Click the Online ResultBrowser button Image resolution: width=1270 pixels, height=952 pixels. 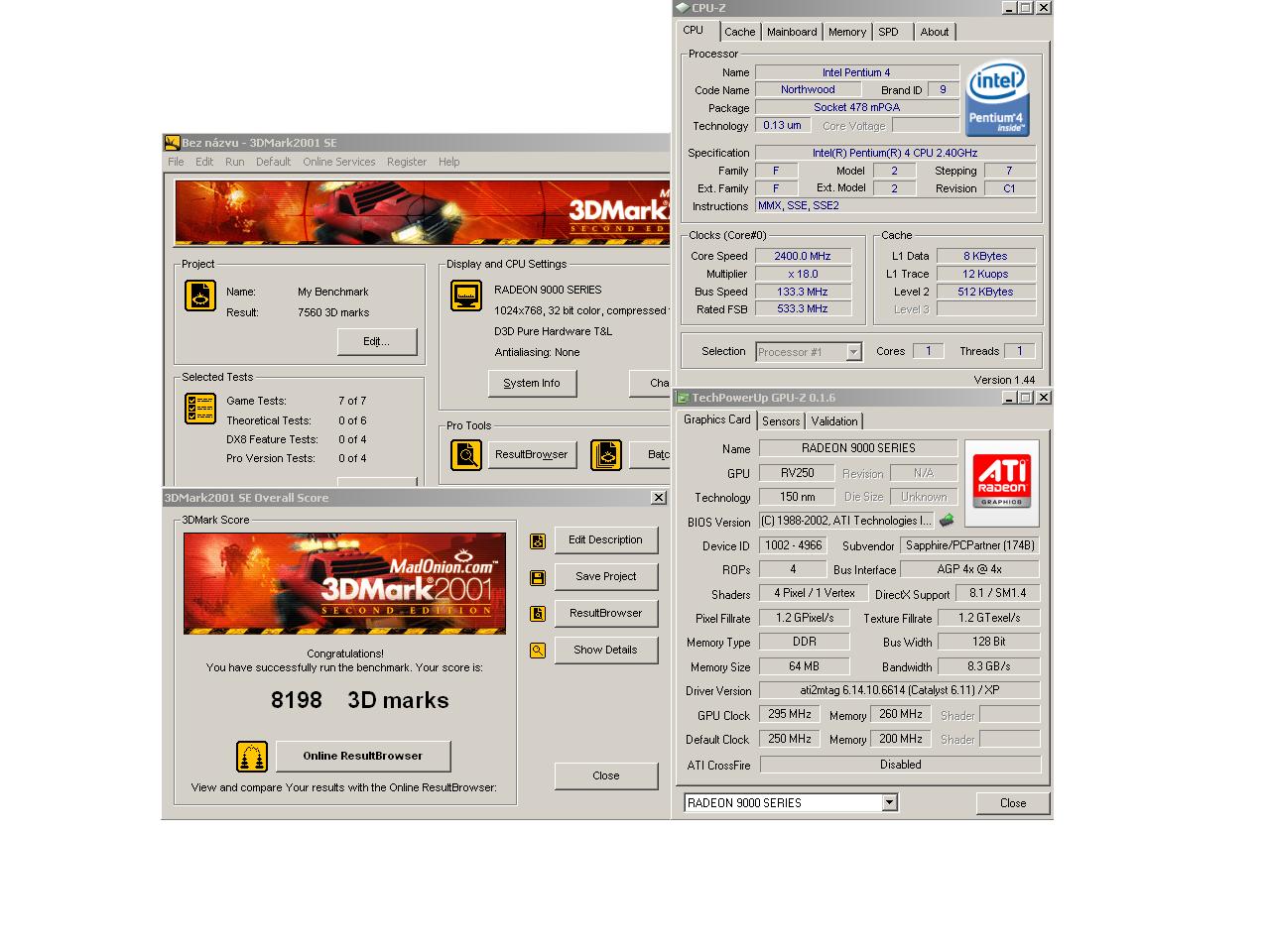pyautogui.click(x=363, y=756)
